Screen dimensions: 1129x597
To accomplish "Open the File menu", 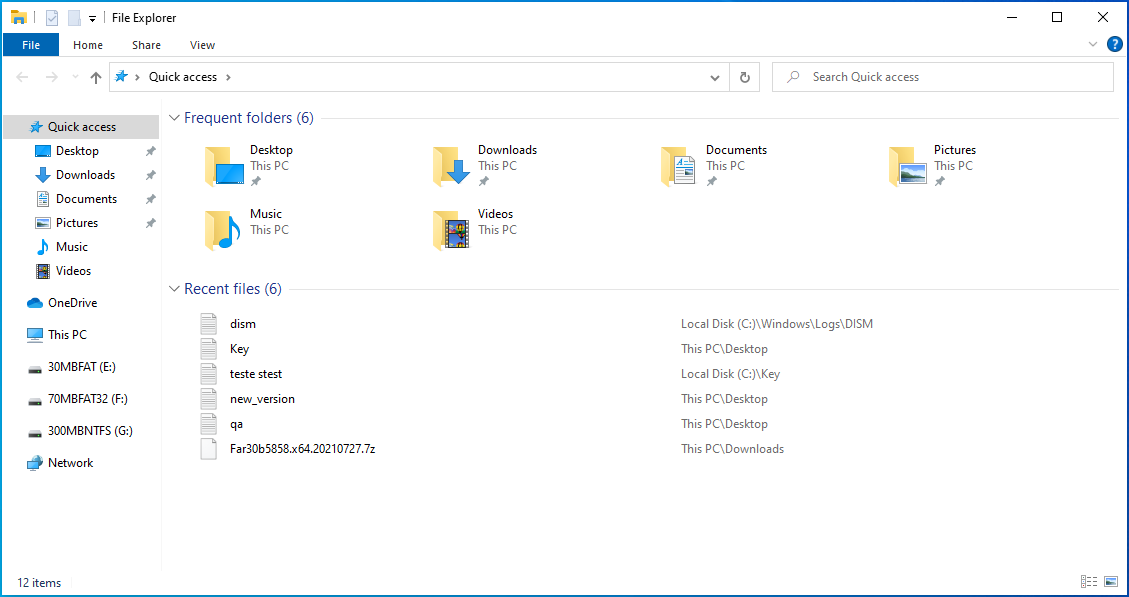I will click(31, 45).
